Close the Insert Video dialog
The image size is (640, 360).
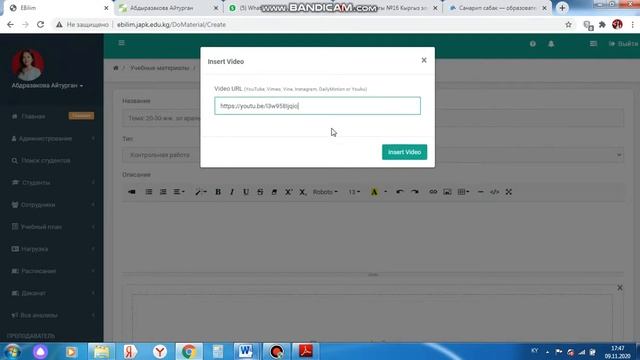pos(424,60)
